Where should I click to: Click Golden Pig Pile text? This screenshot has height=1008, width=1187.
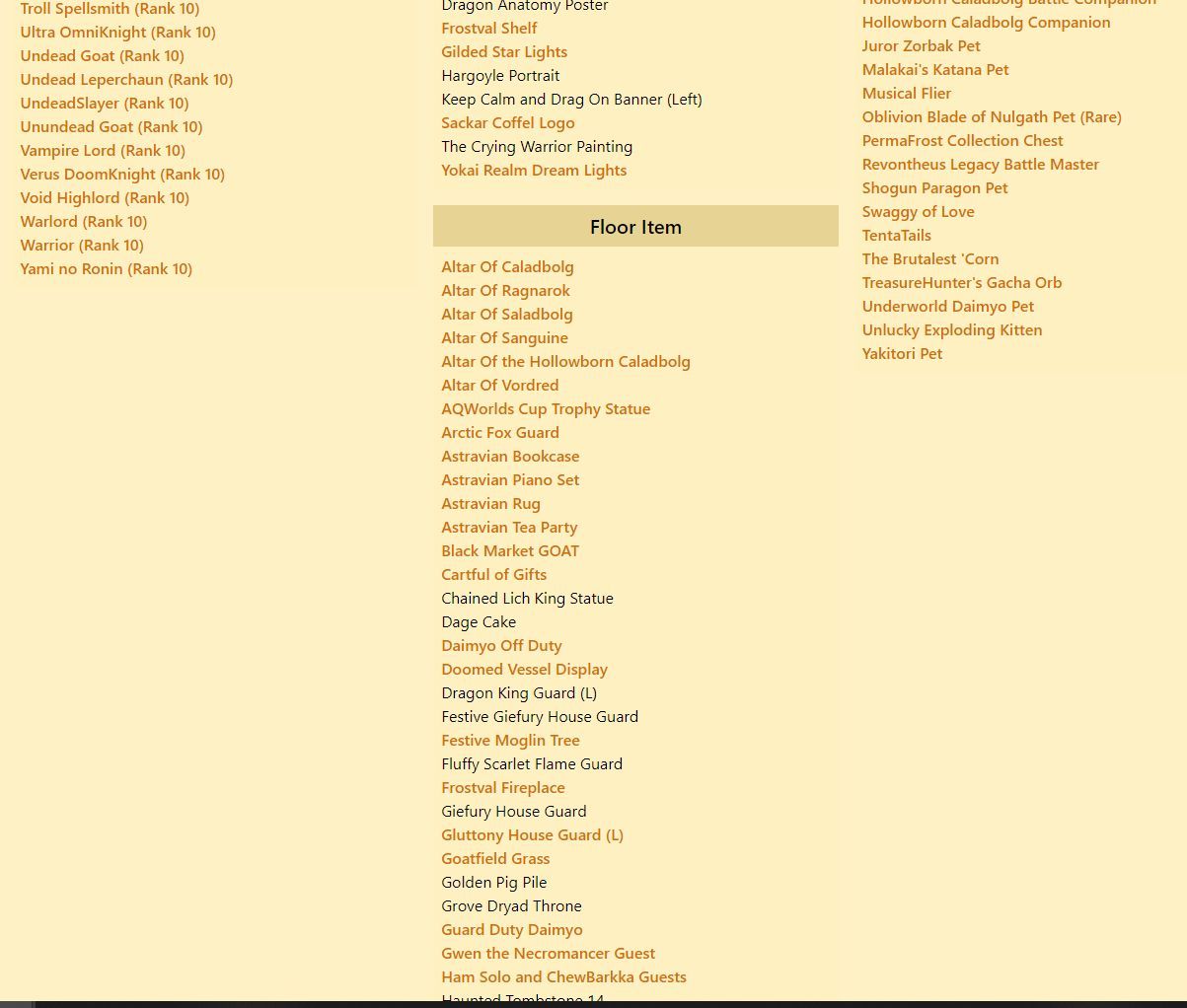click(x=493, y=882)
